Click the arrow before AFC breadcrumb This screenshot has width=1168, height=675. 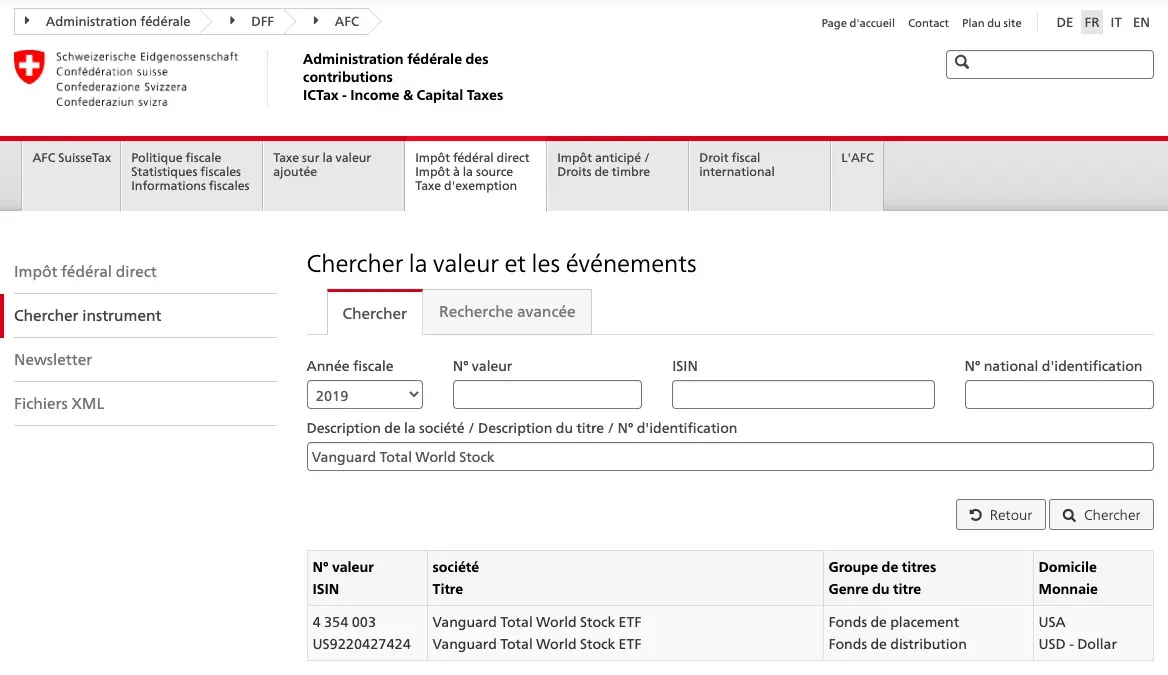pyautogui.click(x=316, y=21)
